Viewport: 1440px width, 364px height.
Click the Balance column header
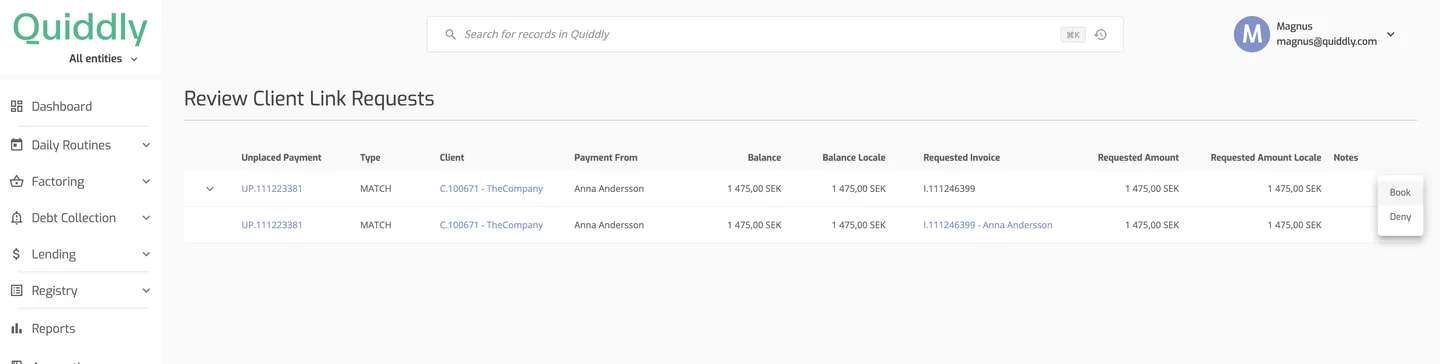[x=764, y=158]
